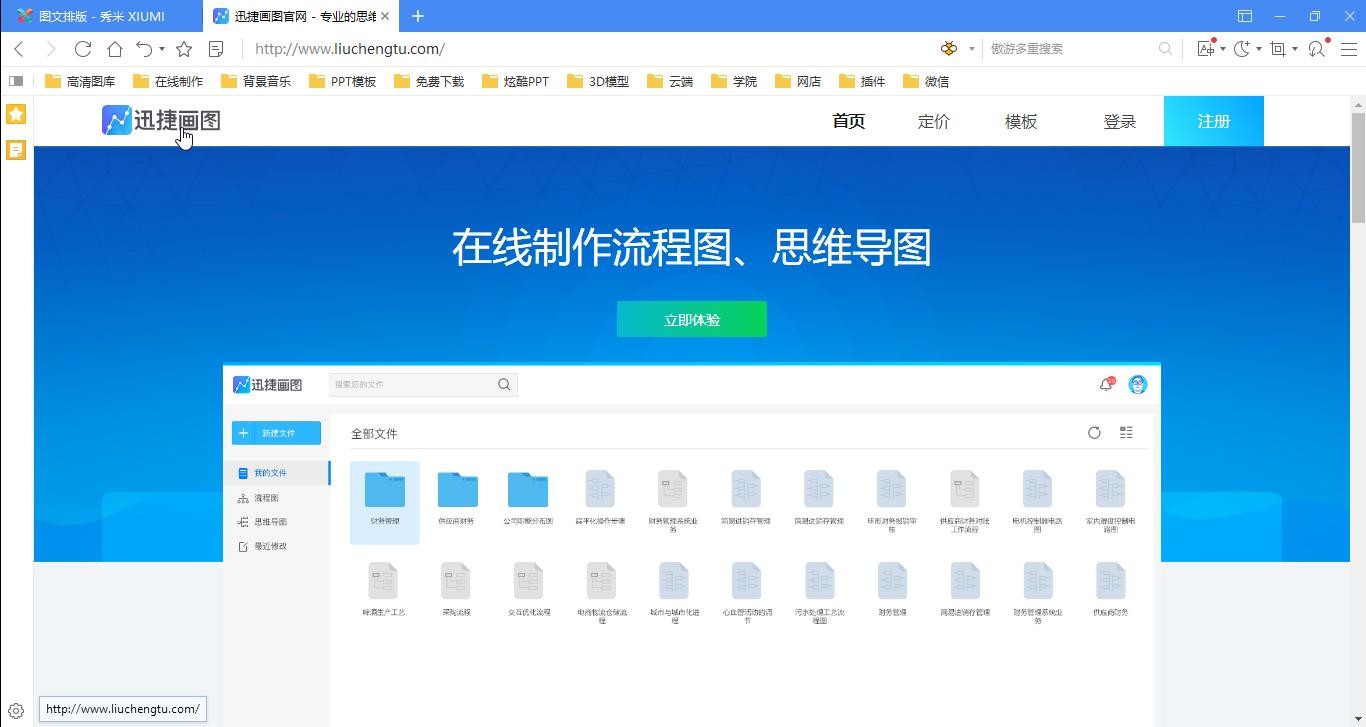Click the settings gear at bottom left
Viewport: 1366px width, 727px height.
tap(16, 711)
